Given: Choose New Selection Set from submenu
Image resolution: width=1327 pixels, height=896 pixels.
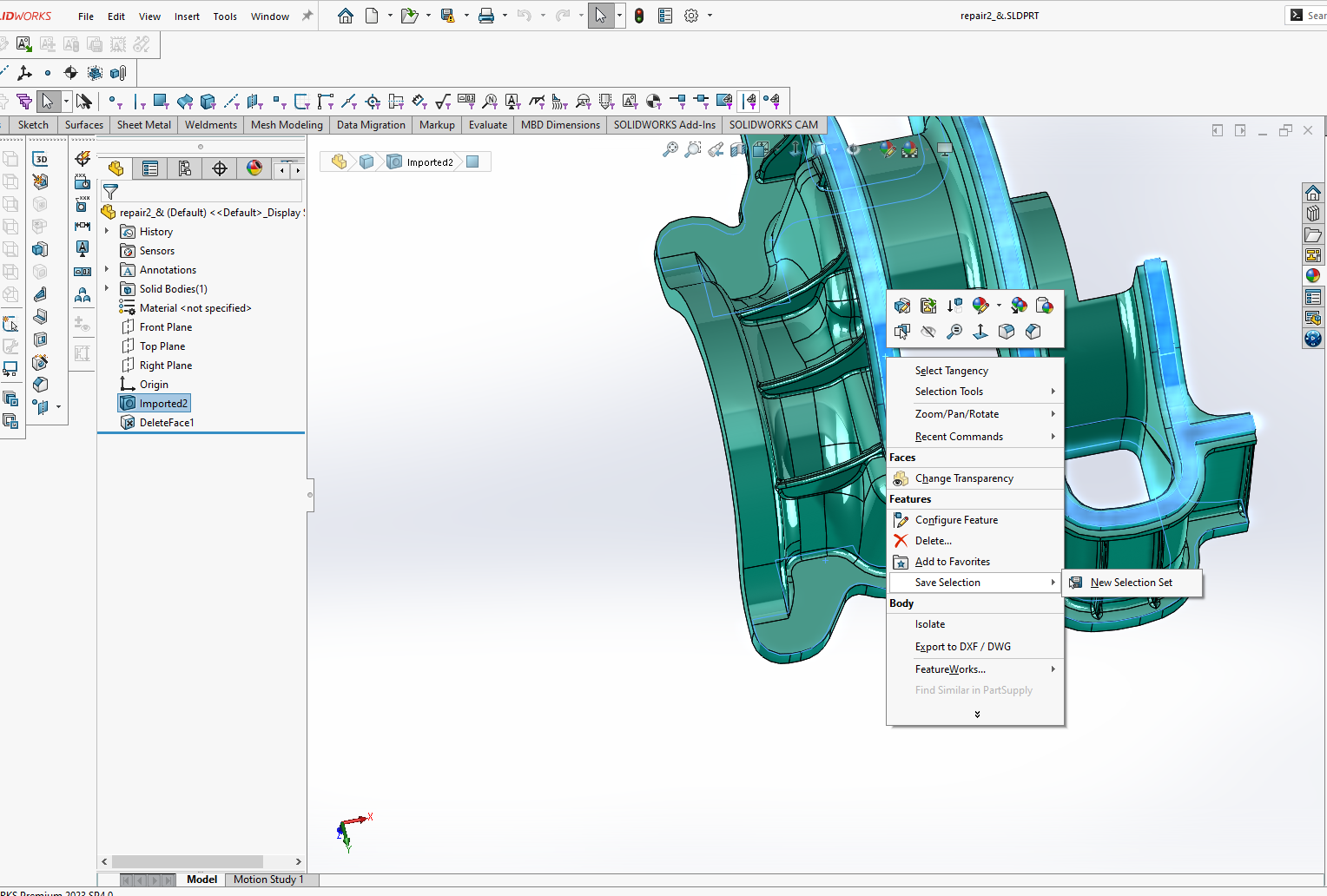Looking at the screenshot, I should tap(1131, 583).
